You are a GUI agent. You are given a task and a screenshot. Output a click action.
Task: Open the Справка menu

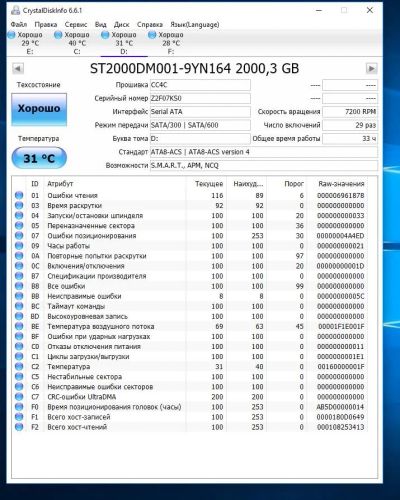pyautogui.click(x=150, y=24)
